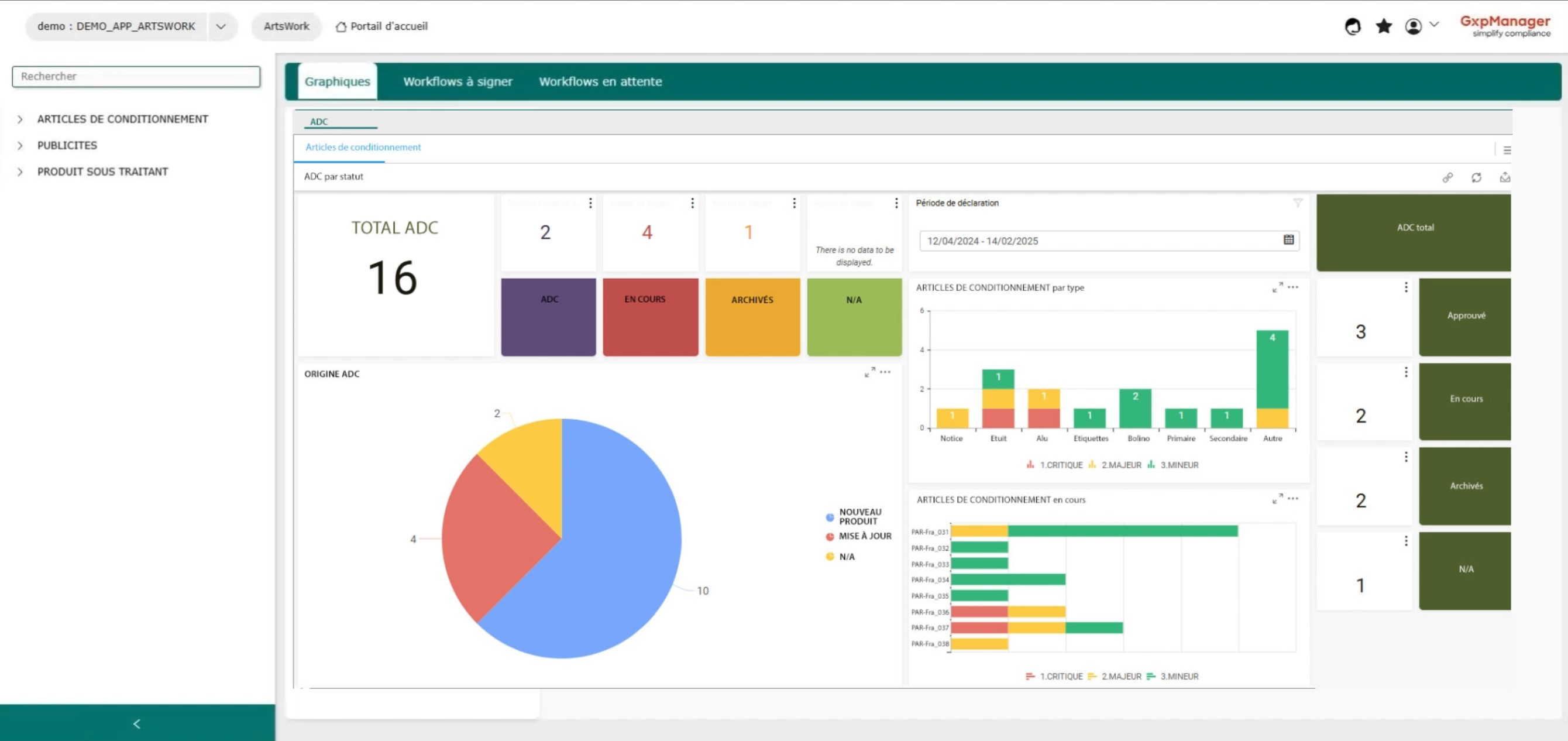Image resolution: width=1568 pixels, height=741 pixels.
Task: Switch to Workflows à signer tab
Action: point(457,81)
